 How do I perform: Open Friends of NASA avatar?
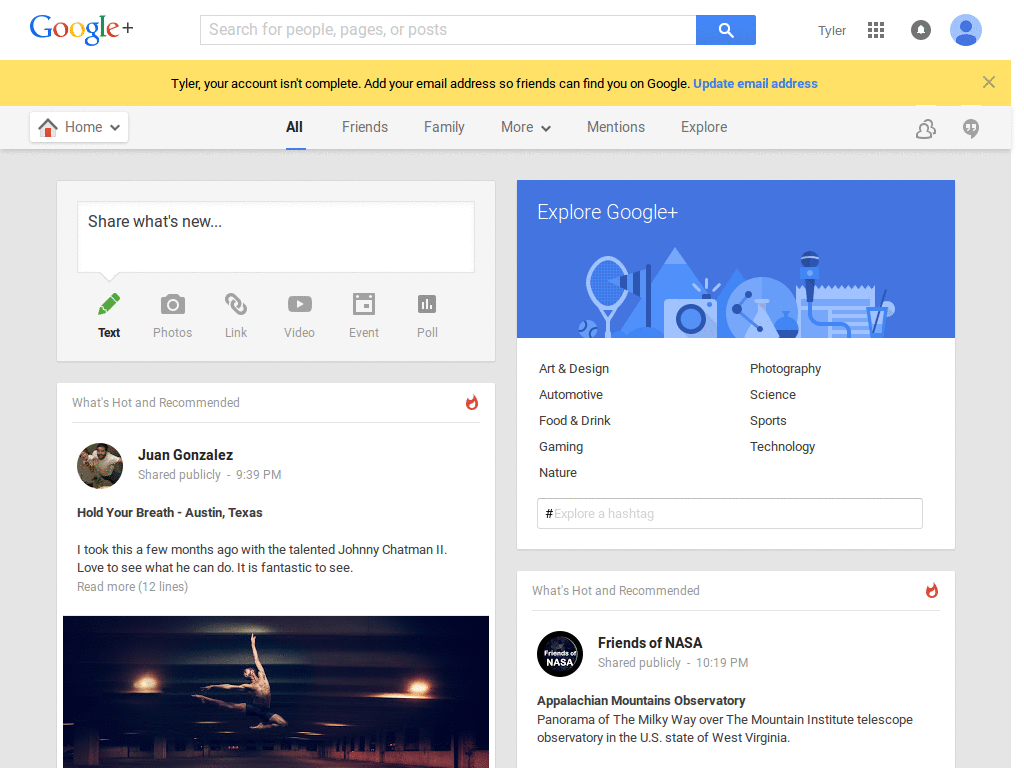[560, 654]
